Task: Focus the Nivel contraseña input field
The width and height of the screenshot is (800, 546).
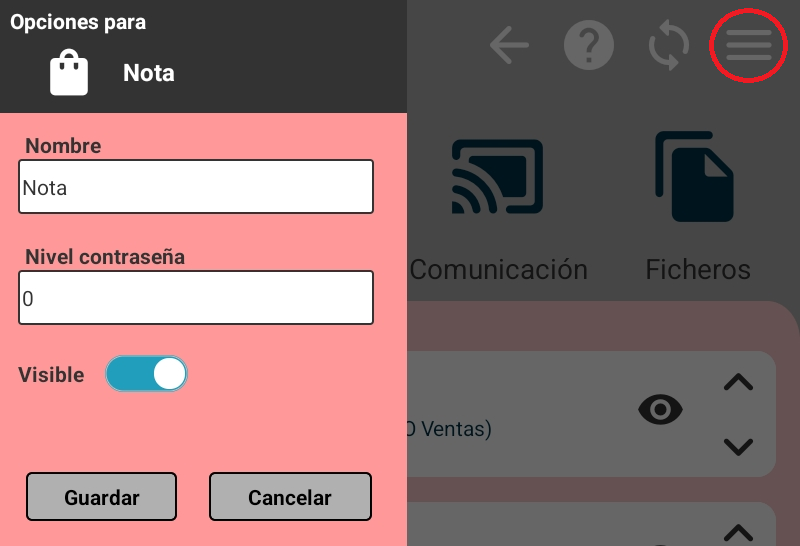Action: pos(196,298)
